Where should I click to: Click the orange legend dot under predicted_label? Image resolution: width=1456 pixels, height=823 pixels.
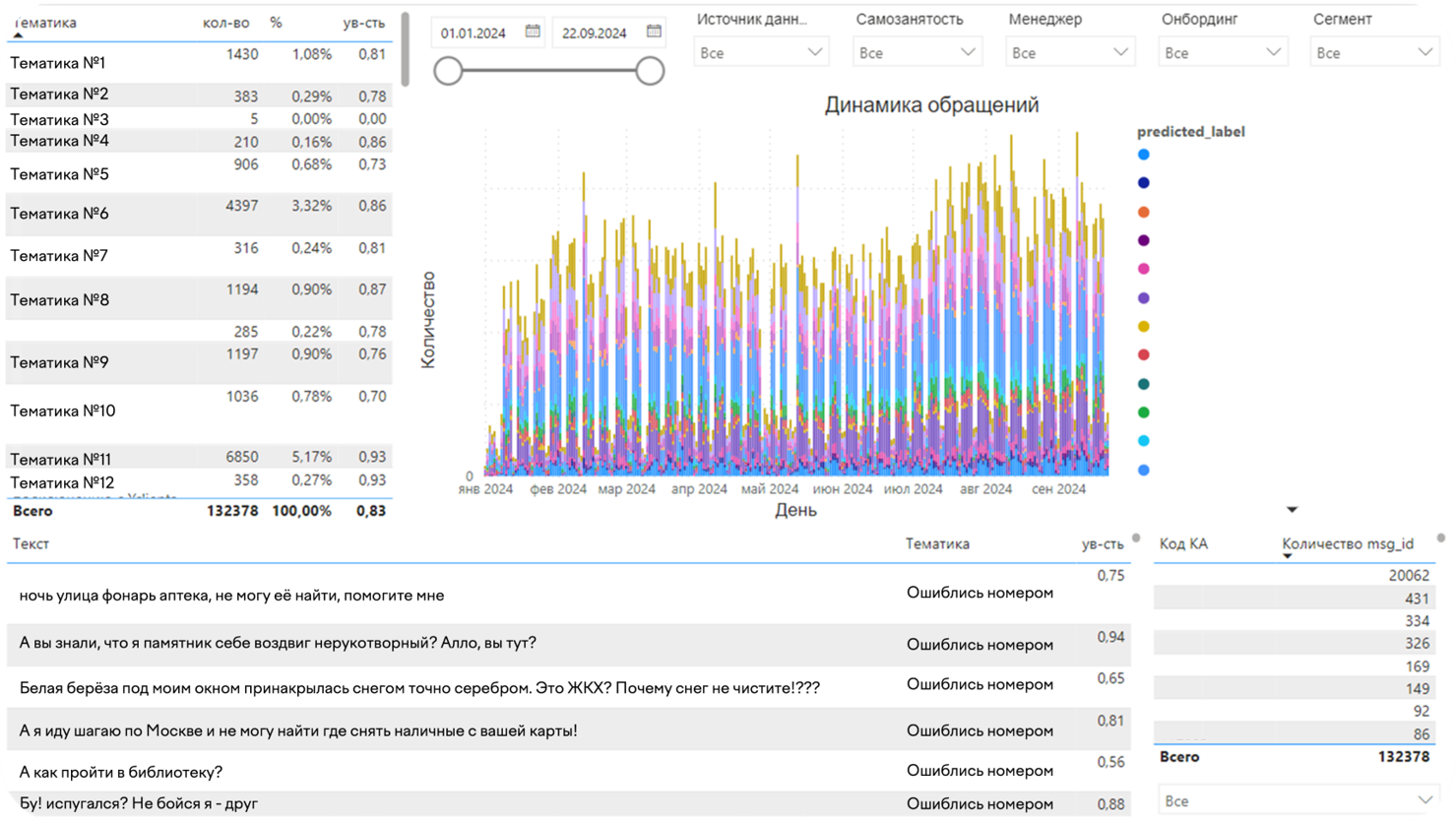[1143, 212]
